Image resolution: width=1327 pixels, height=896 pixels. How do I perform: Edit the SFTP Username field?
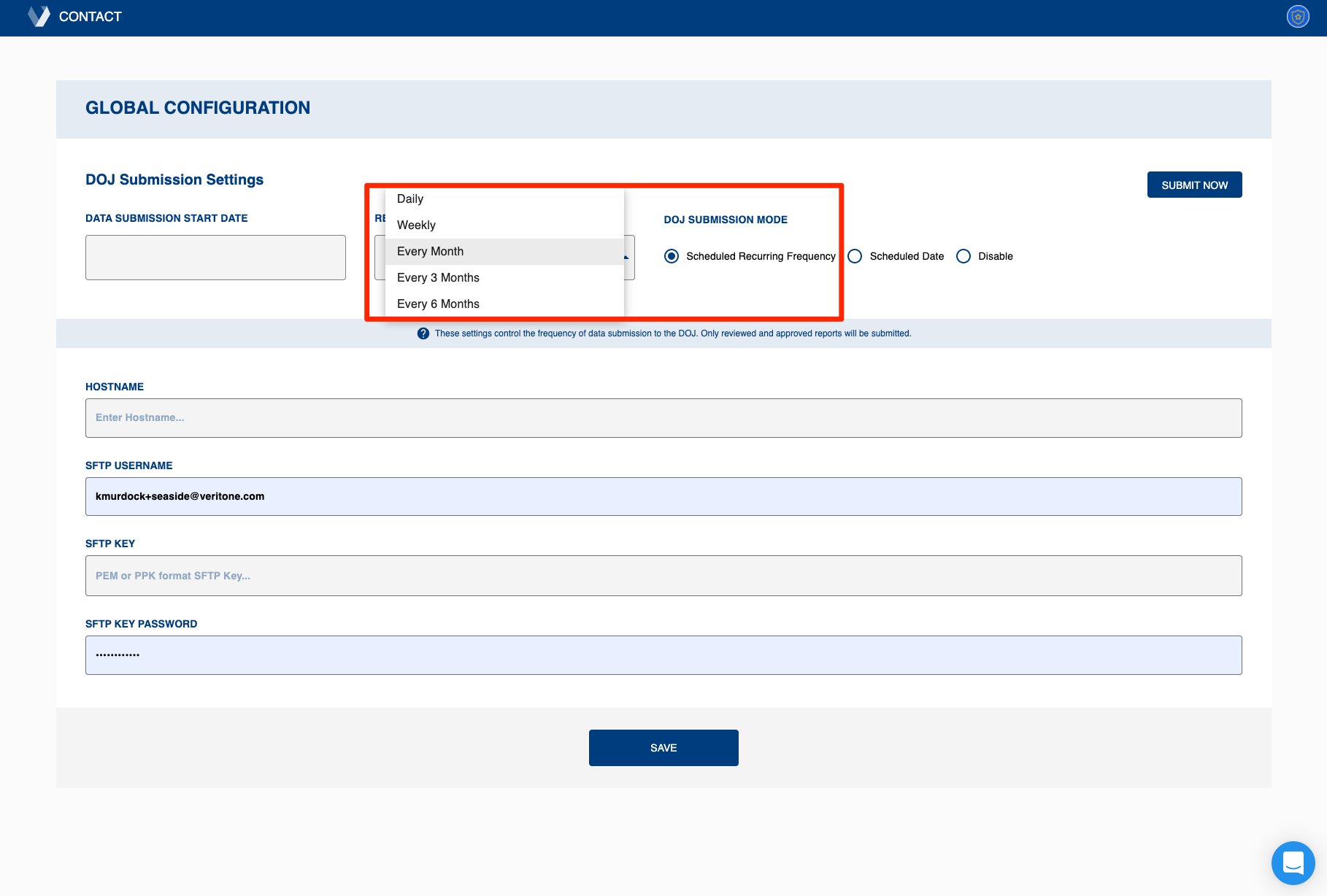tap(663, 497)
